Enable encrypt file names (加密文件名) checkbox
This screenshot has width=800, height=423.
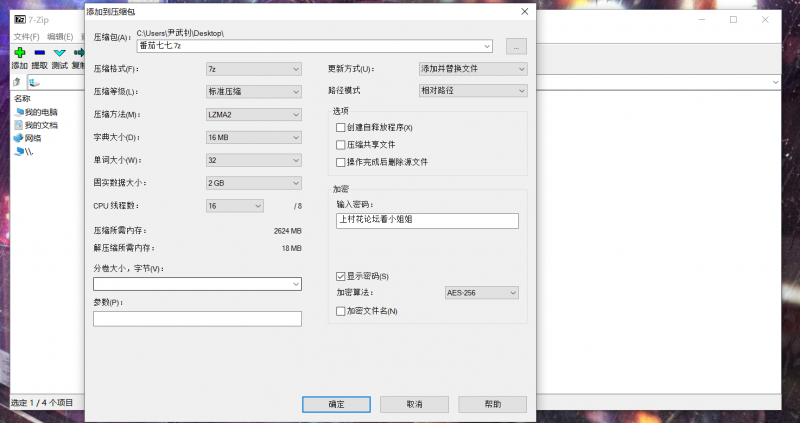[341, 312]
